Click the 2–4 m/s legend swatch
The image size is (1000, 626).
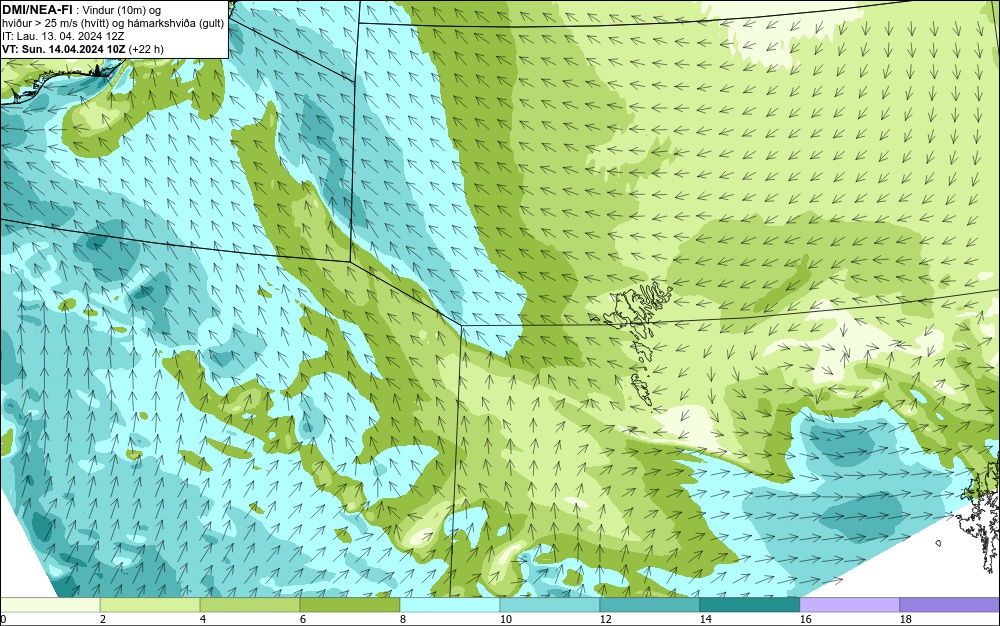click(150, 605)
